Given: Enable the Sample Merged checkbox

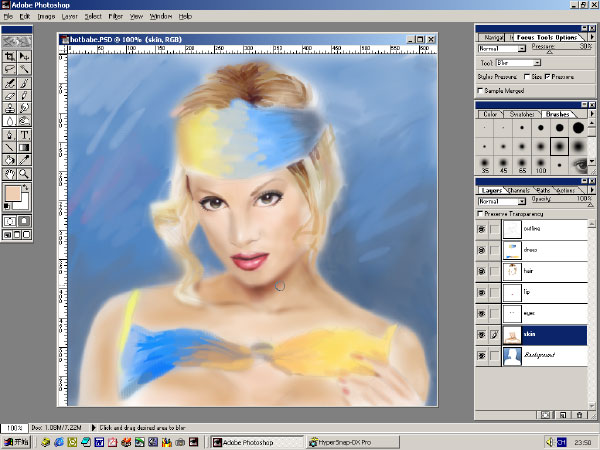Looking at the screenshot, I should tap(480, 91).
